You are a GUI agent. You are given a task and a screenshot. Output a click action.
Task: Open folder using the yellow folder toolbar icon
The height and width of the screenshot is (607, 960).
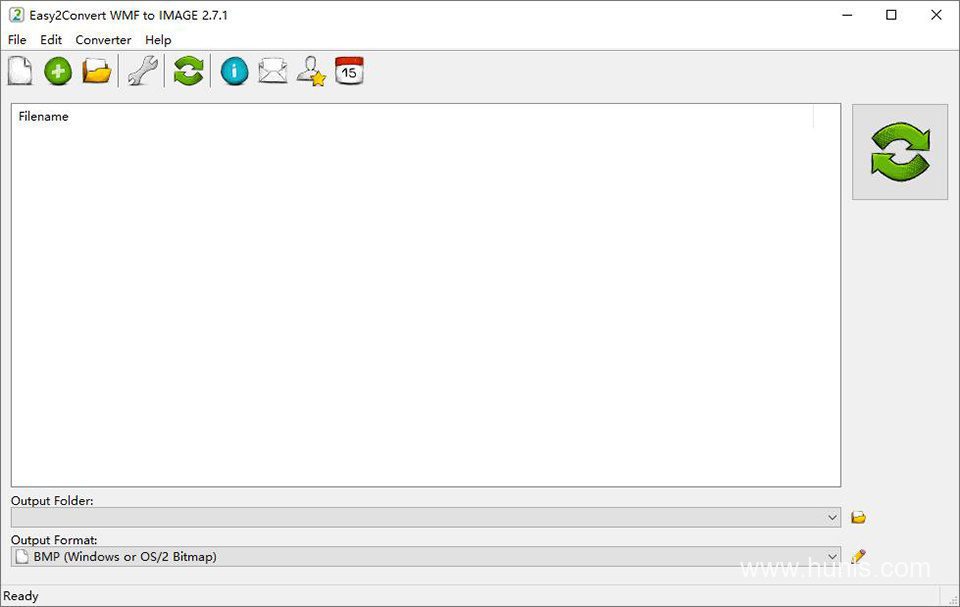97,71
